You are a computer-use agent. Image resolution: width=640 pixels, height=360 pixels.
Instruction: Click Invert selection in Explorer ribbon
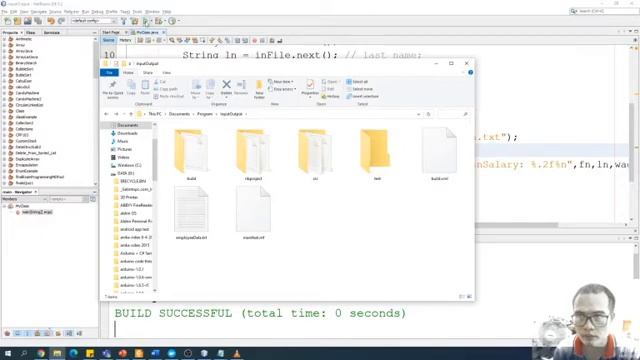[362, 96]
